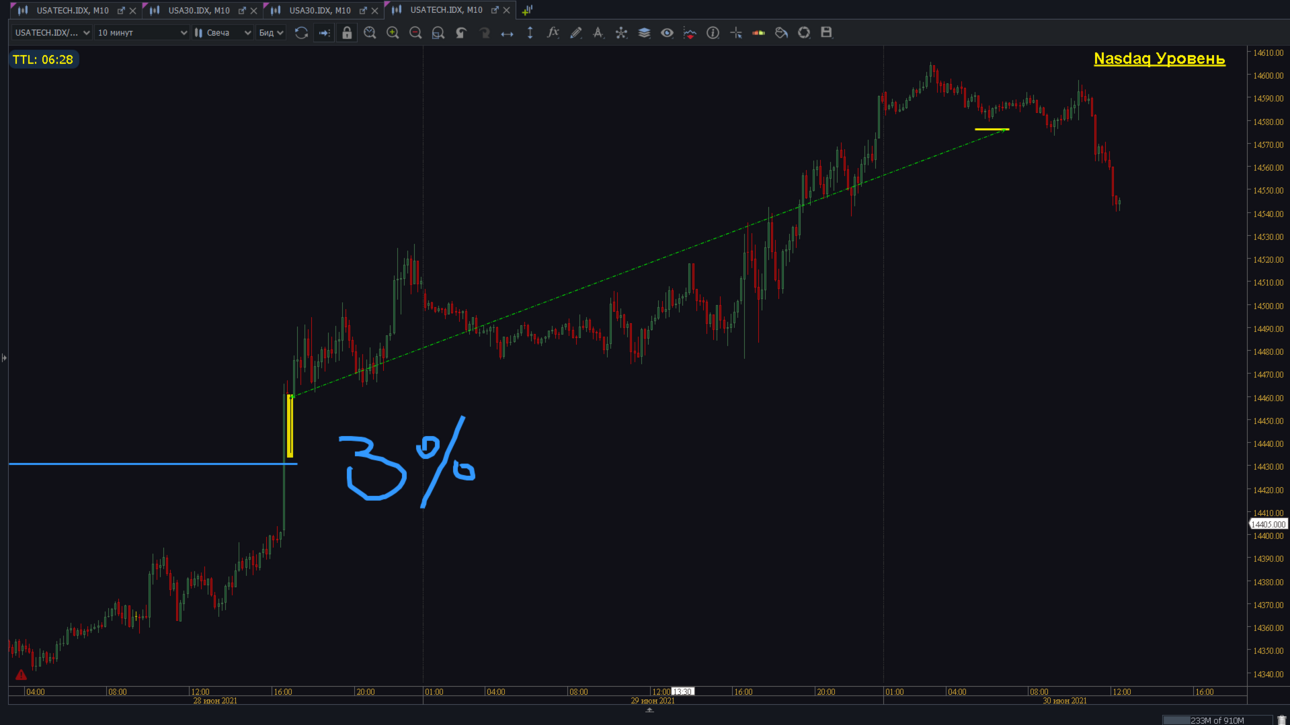Undo the last chart action
The image size is (1290, 725).
tap(461, 33)
